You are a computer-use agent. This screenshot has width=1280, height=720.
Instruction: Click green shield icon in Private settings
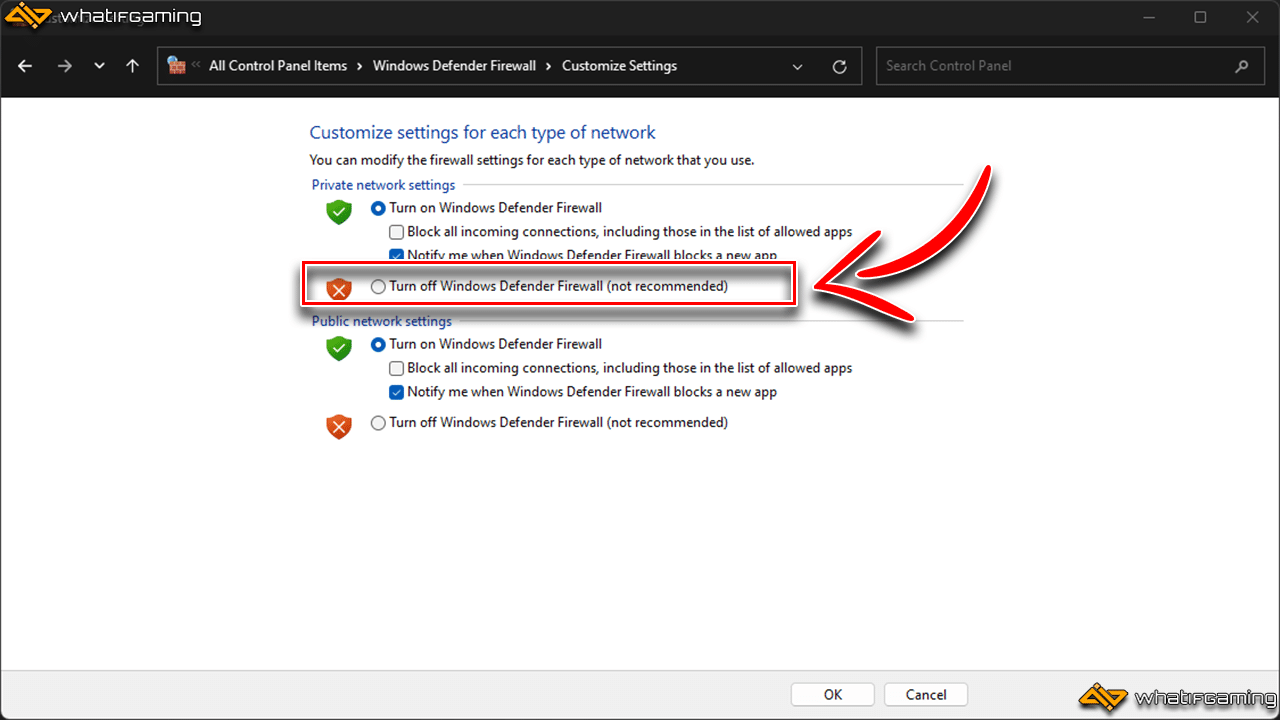[x=339, y=212]
